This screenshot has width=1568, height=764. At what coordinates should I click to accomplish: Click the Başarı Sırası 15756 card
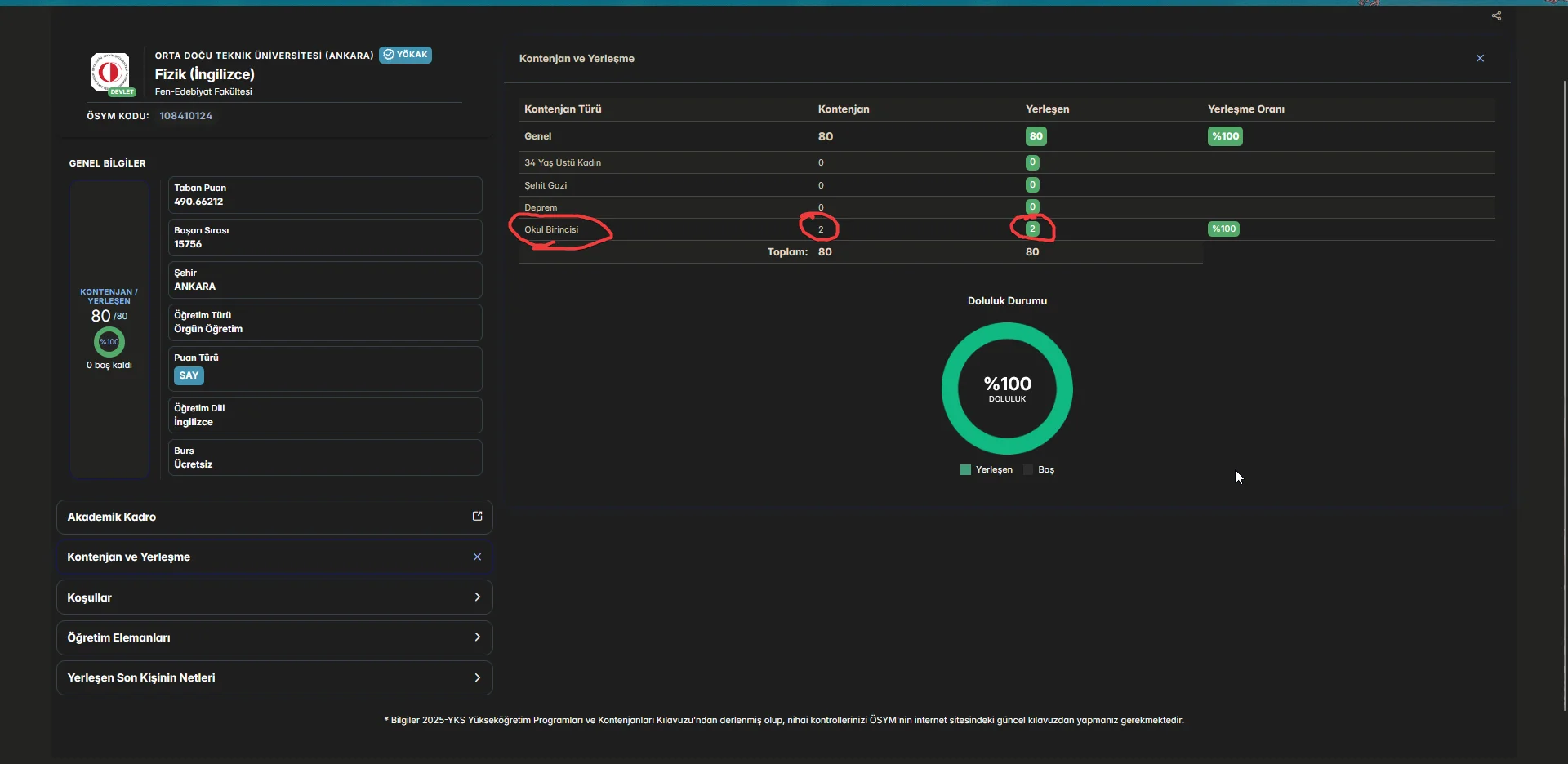tap(325, 238)
